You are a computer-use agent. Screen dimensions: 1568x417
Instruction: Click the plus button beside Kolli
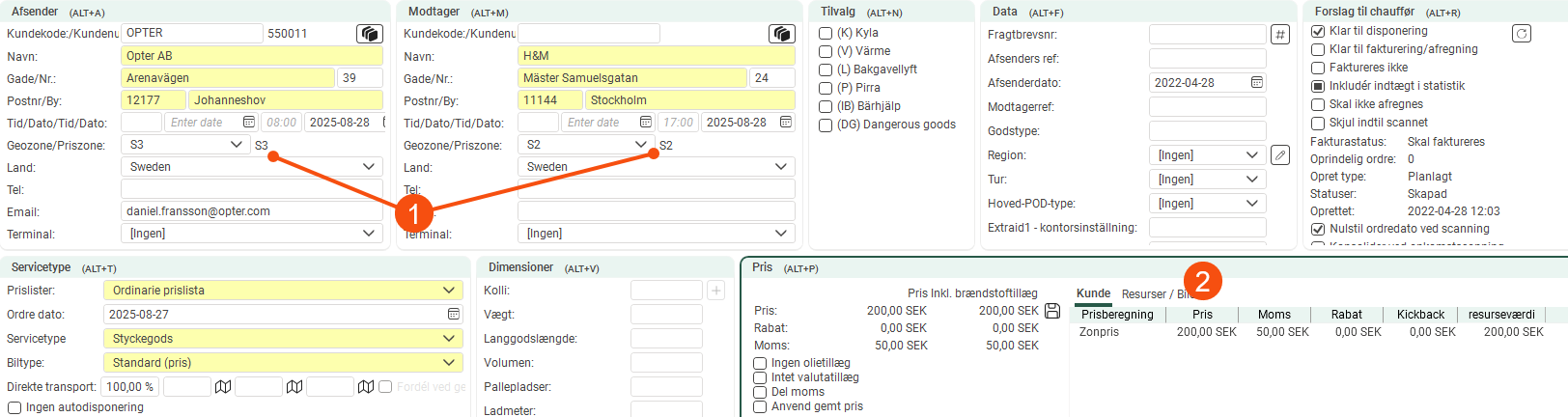715,291
